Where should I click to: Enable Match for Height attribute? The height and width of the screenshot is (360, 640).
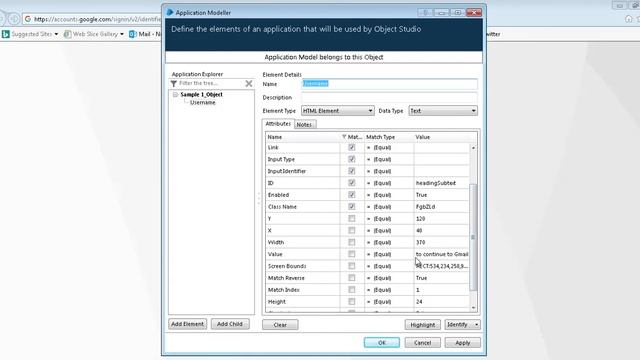(351, 302)
